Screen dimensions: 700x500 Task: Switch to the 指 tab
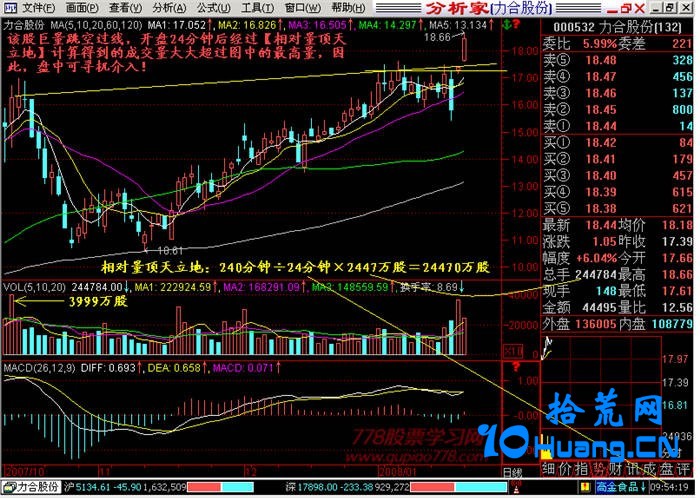coord(582,469)
